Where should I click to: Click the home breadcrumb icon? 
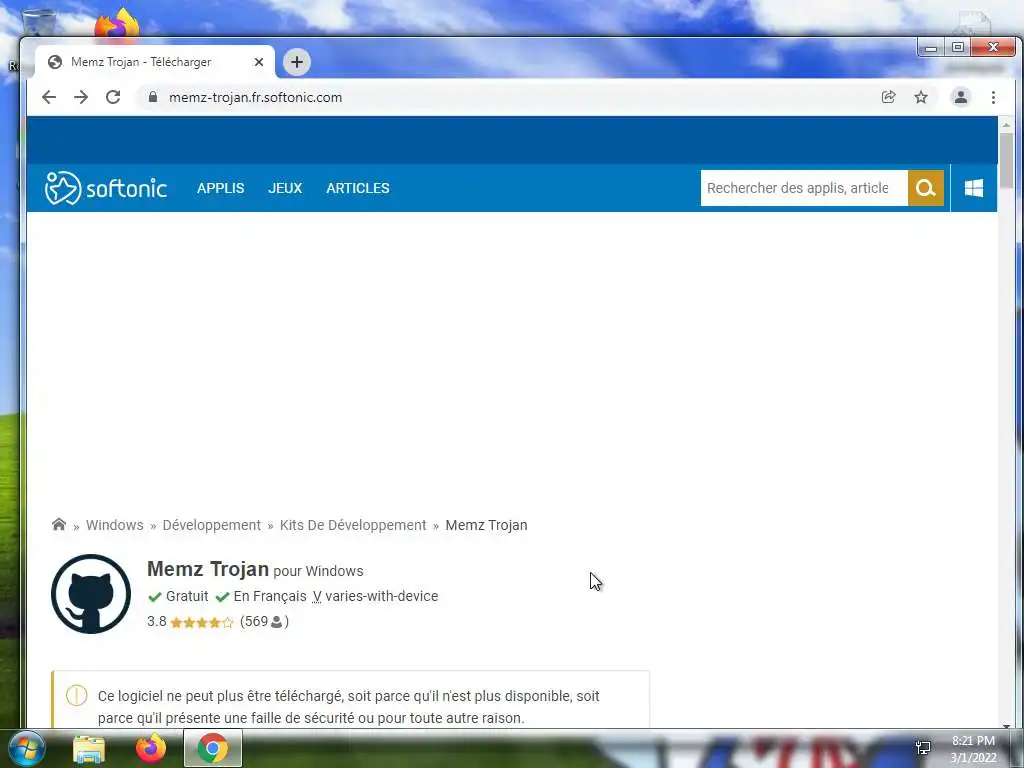(x=59, y=524)
